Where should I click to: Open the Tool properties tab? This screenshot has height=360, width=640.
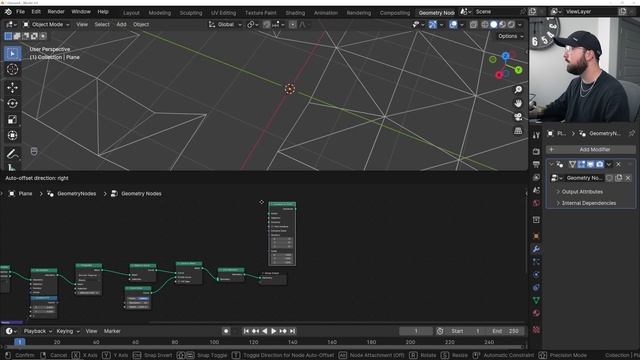pyautogui.click(x=536, y=135)
